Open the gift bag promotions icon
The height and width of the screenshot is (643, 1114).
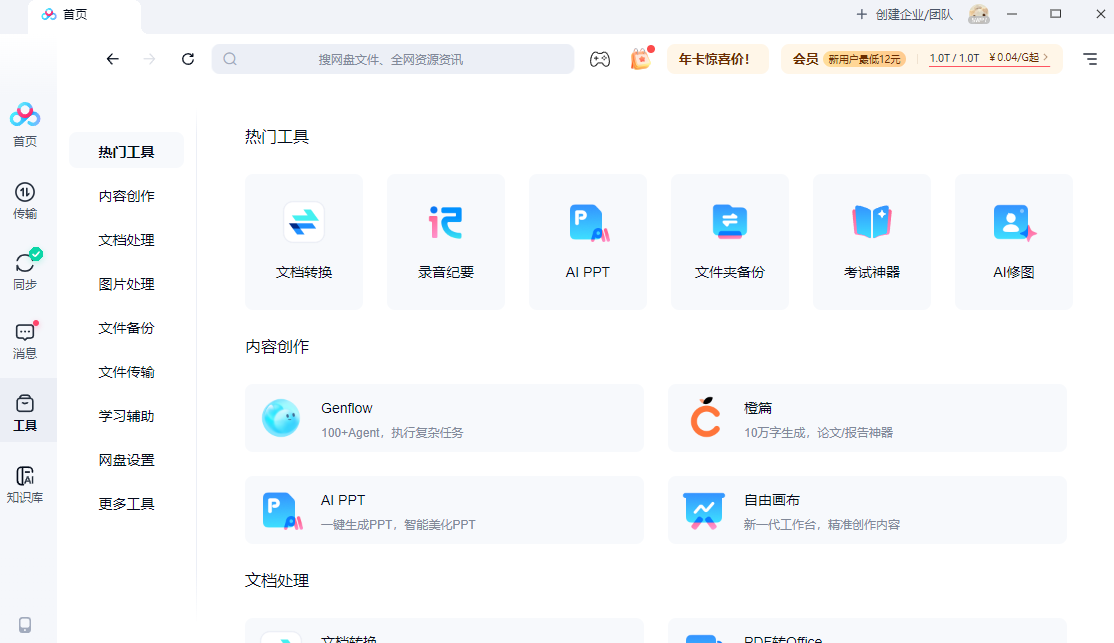point(640,59)
